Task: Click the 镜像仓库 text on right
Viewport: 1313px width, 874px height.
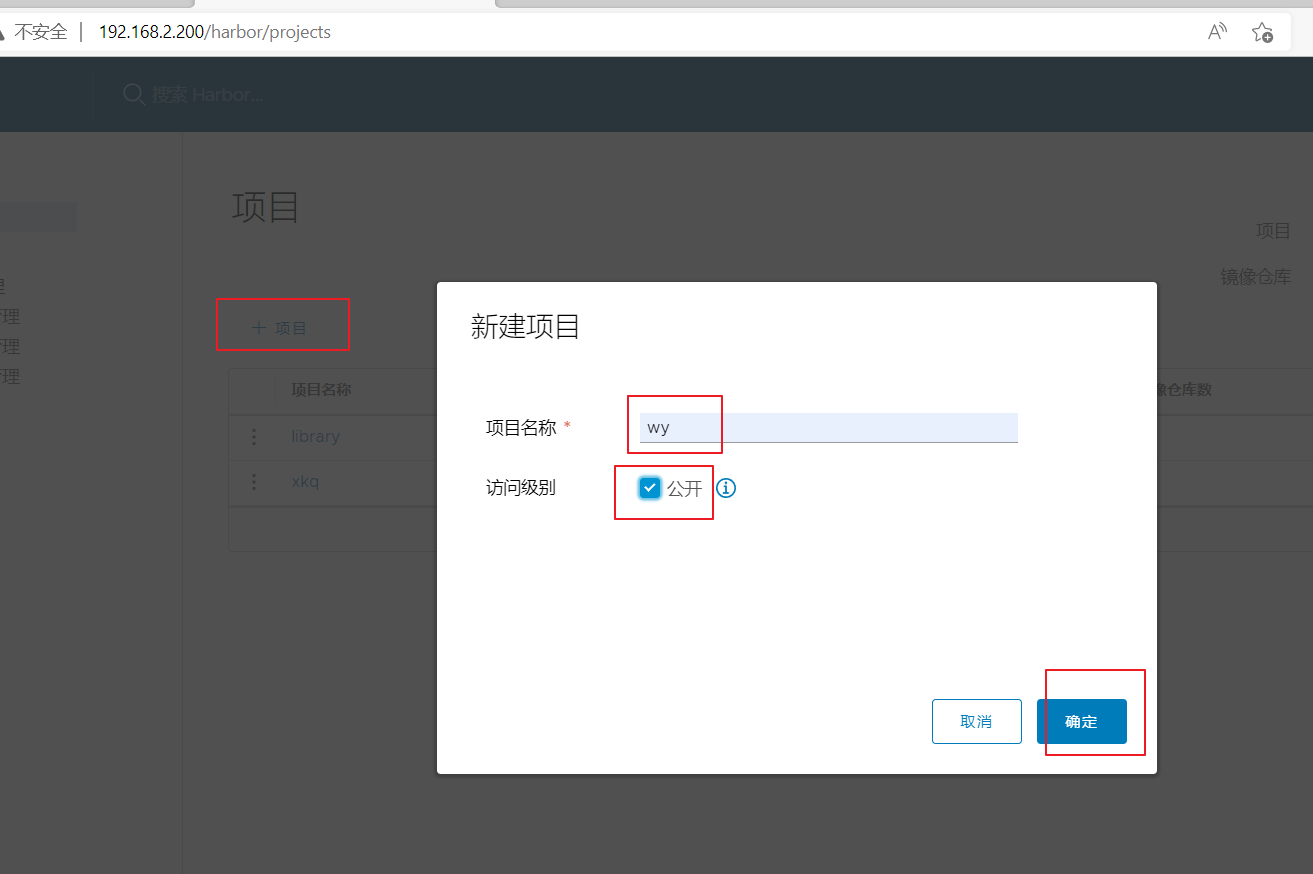Action: [1255, 277]
